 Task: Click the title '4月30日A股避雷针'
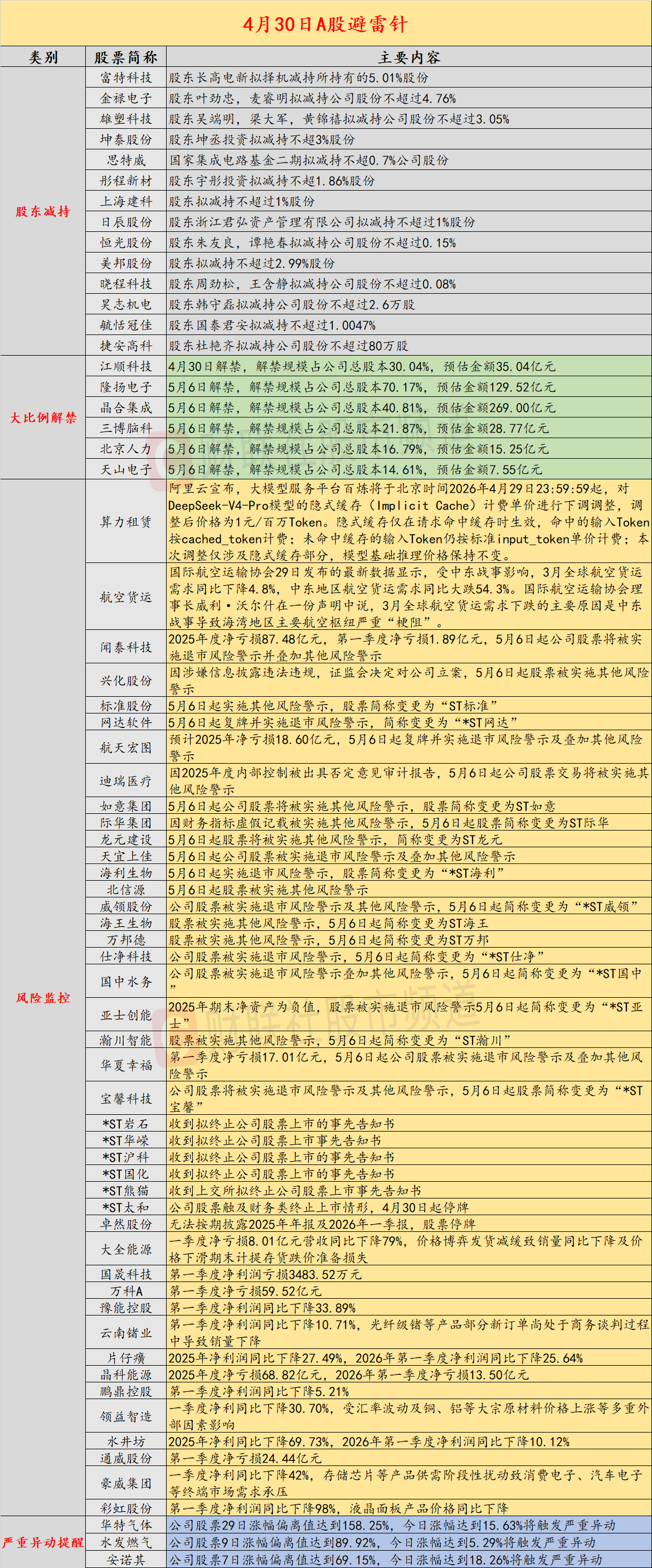coord(325,24)
